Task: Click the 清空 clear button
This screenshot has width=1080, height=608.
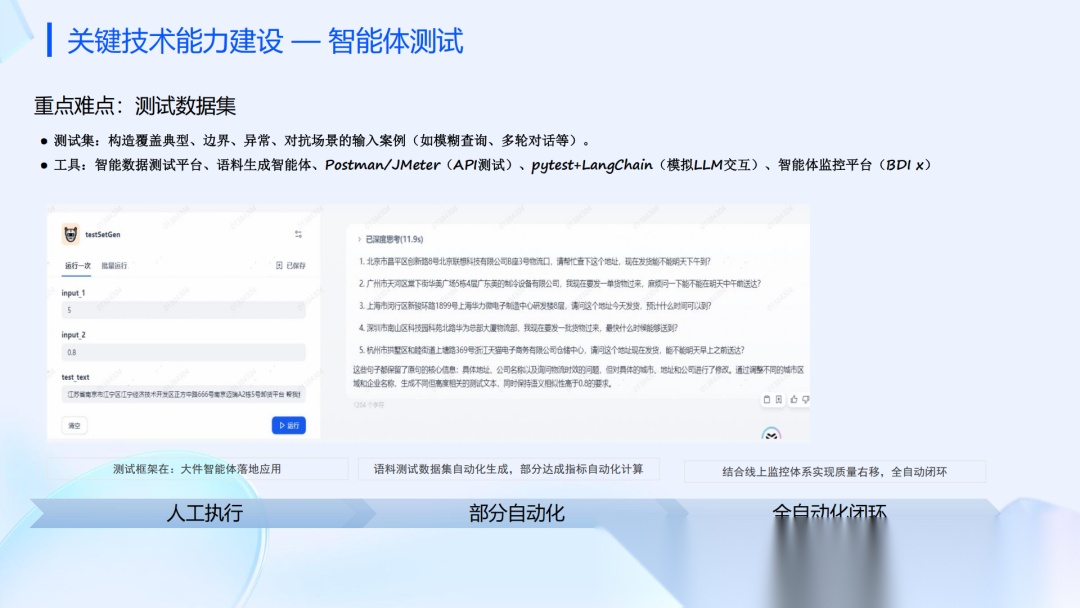Action: pos(74,426)
